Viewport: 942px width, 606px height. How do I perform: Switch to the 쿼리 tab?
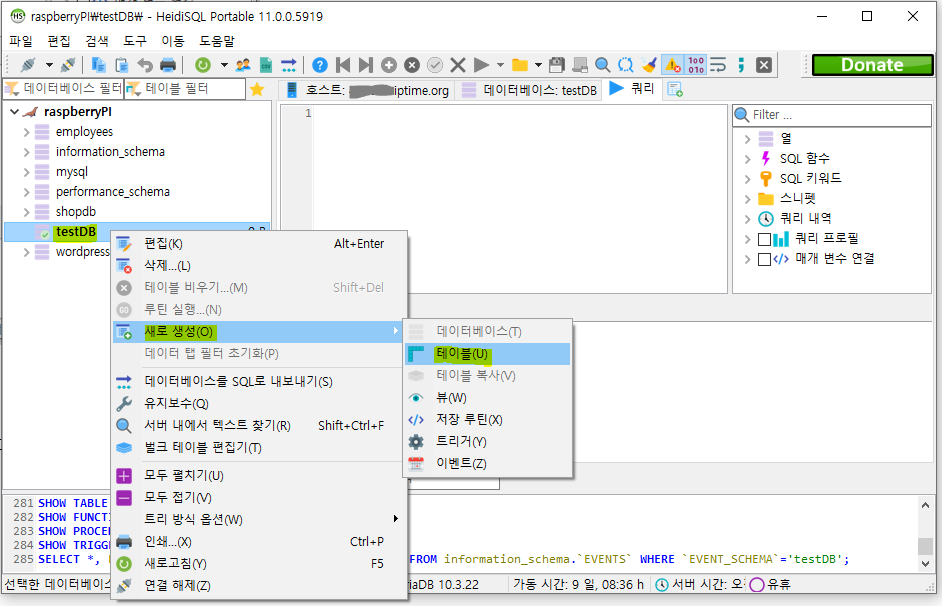[633, 89]
